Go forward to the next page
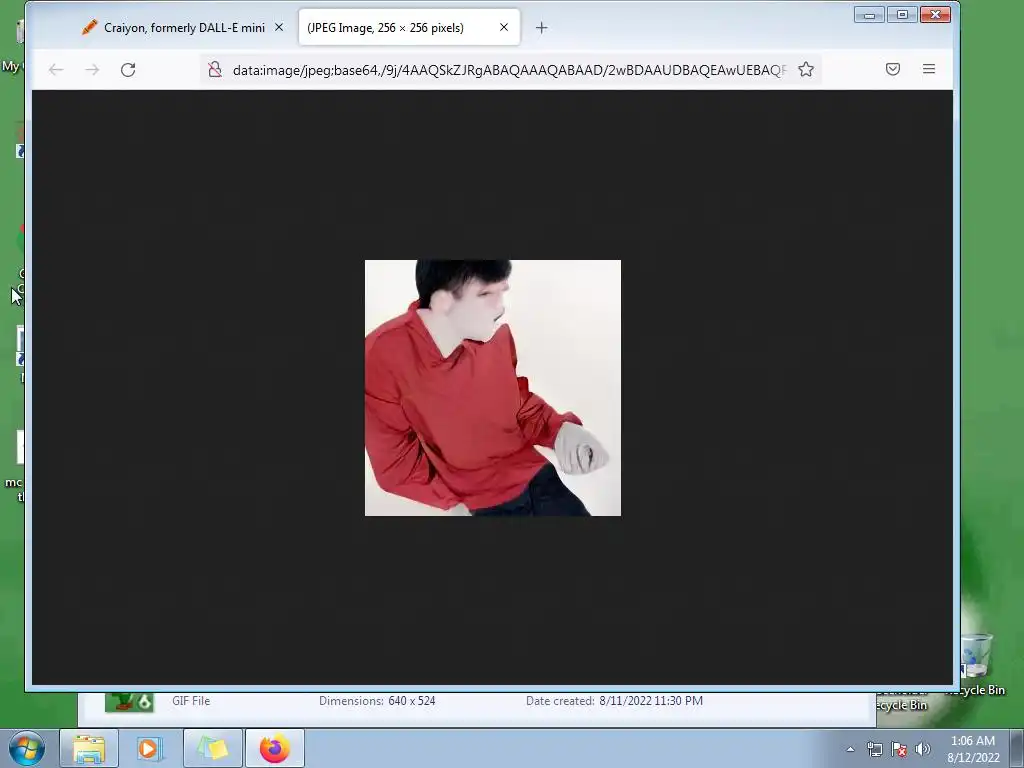The image size is (1024, 768). pyautogui.click(x=92, y=69)
